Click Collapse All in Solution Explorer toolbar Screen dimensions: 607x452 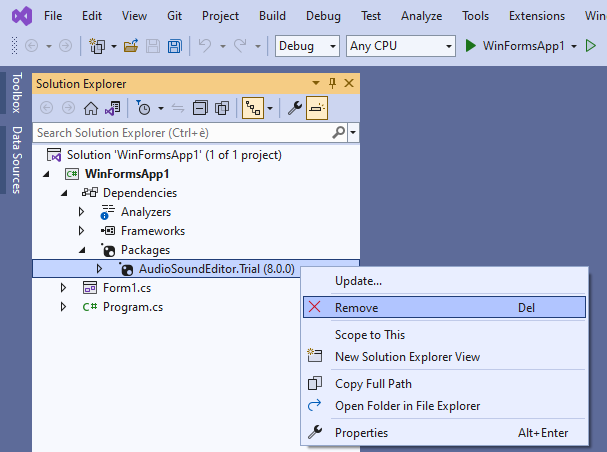click(200, 108)
